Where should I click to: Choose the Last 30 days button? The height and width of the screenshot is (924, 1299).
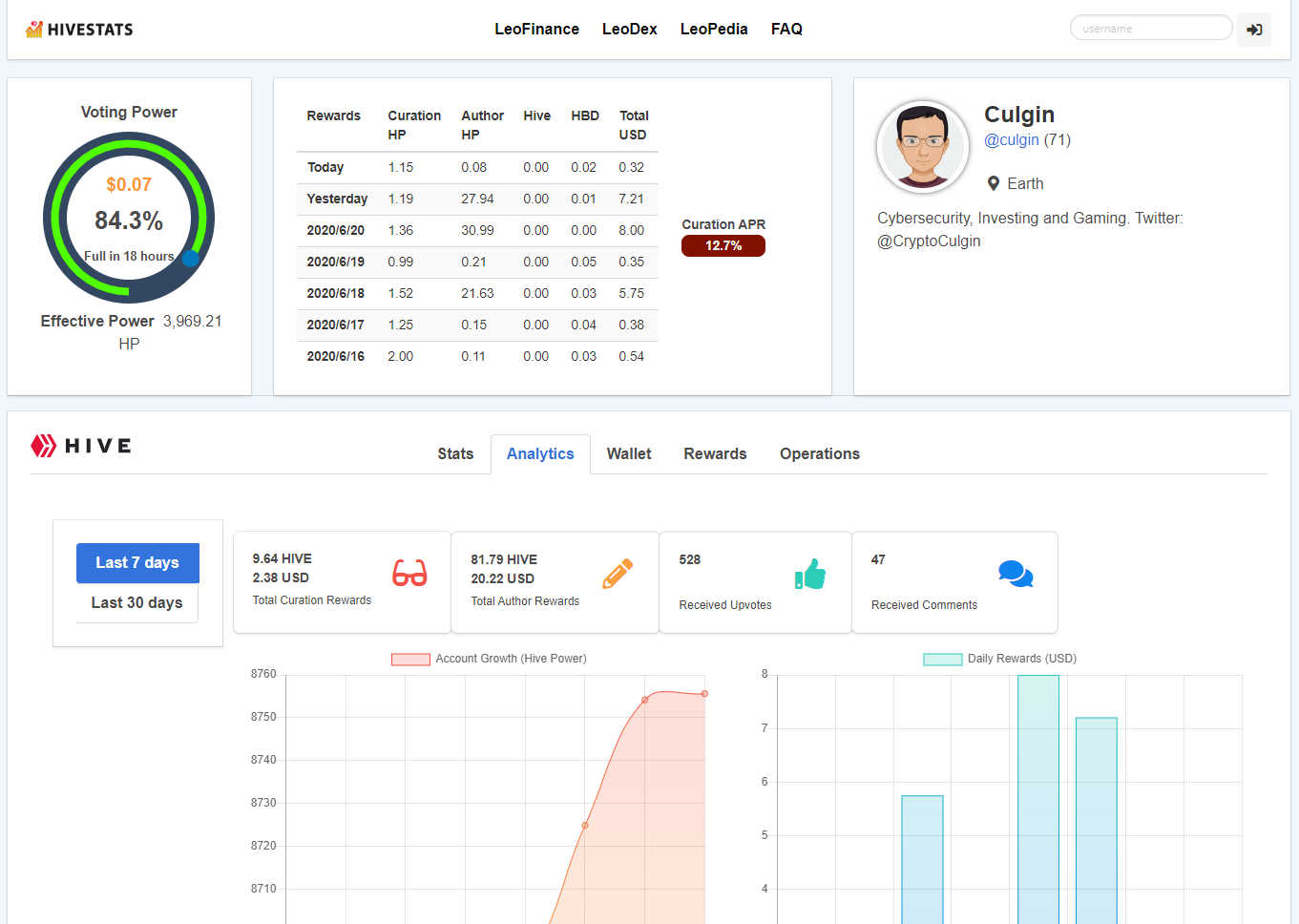tap(137, 603)
